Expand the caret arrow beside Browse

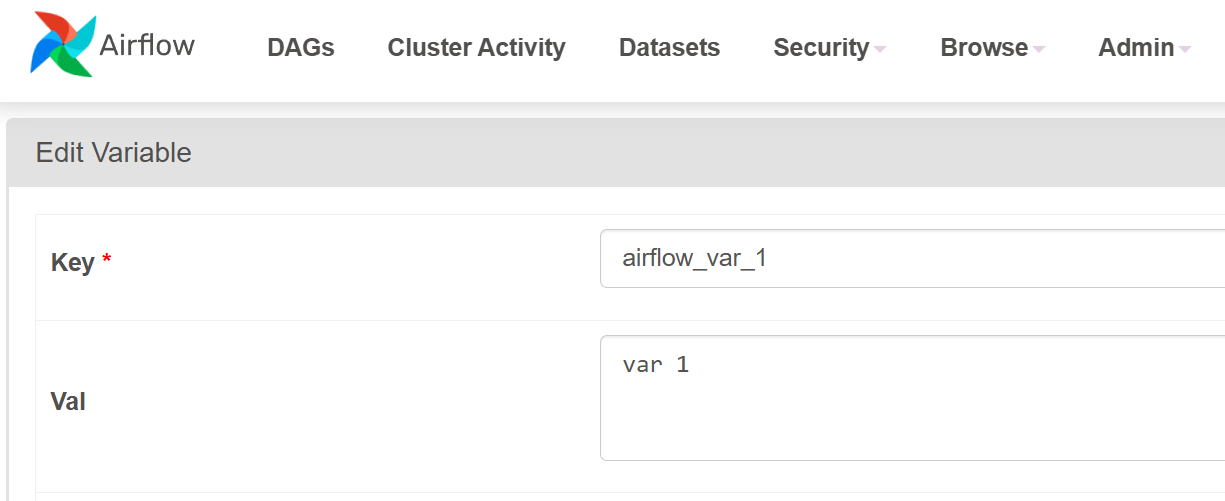[x=1039, y=49]
